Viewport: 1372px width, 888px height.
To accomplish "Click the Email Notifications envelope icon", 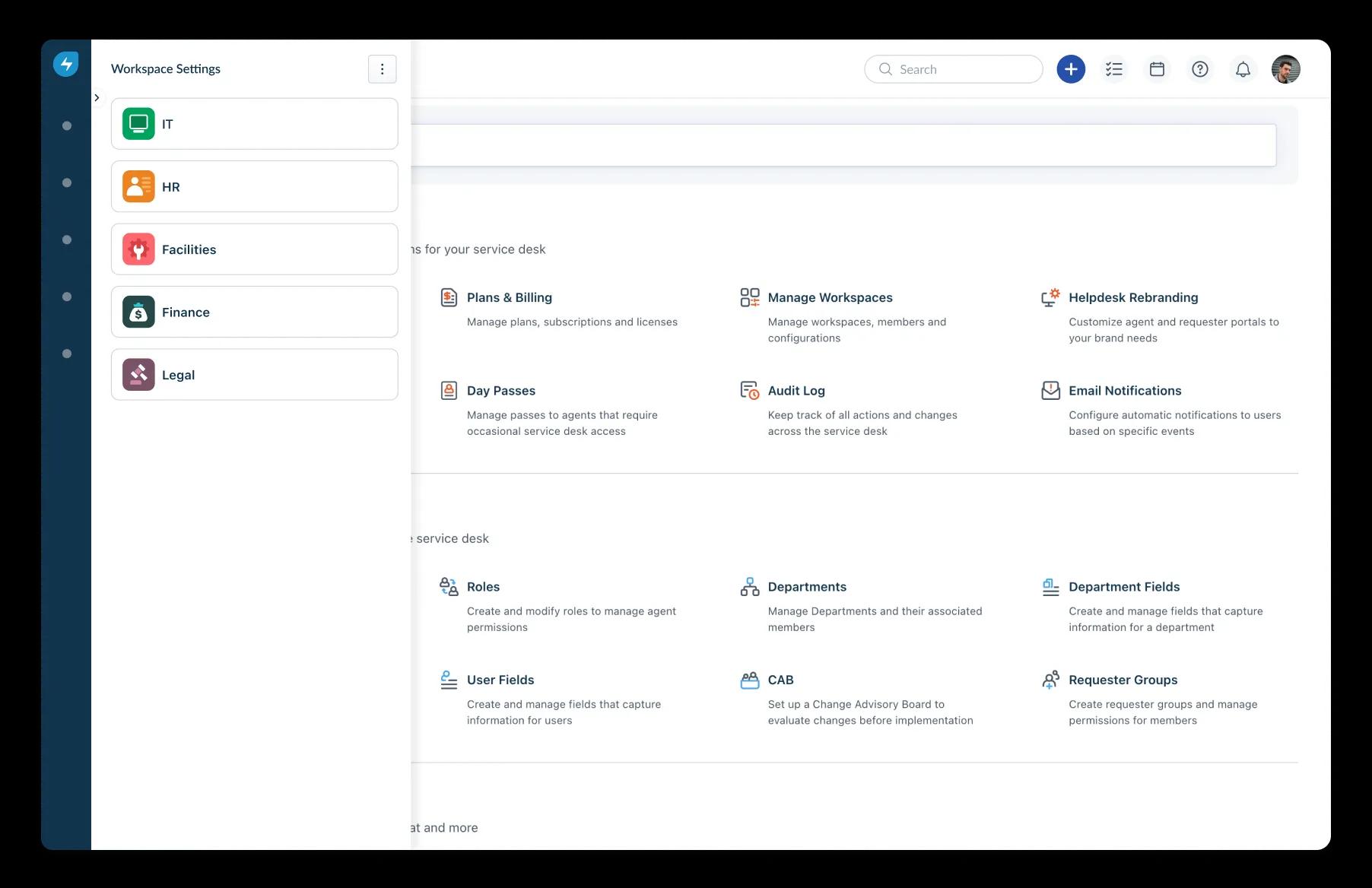I will (1050, 391).
